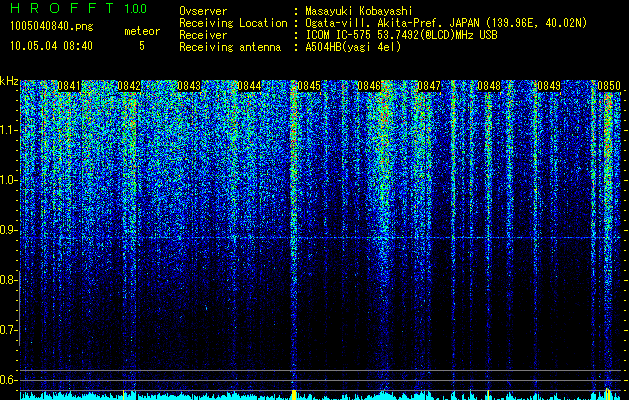The width and height of the screenshot is (629, 400).
Task: Click the 0848 time marker
Action: pos(489,86)
